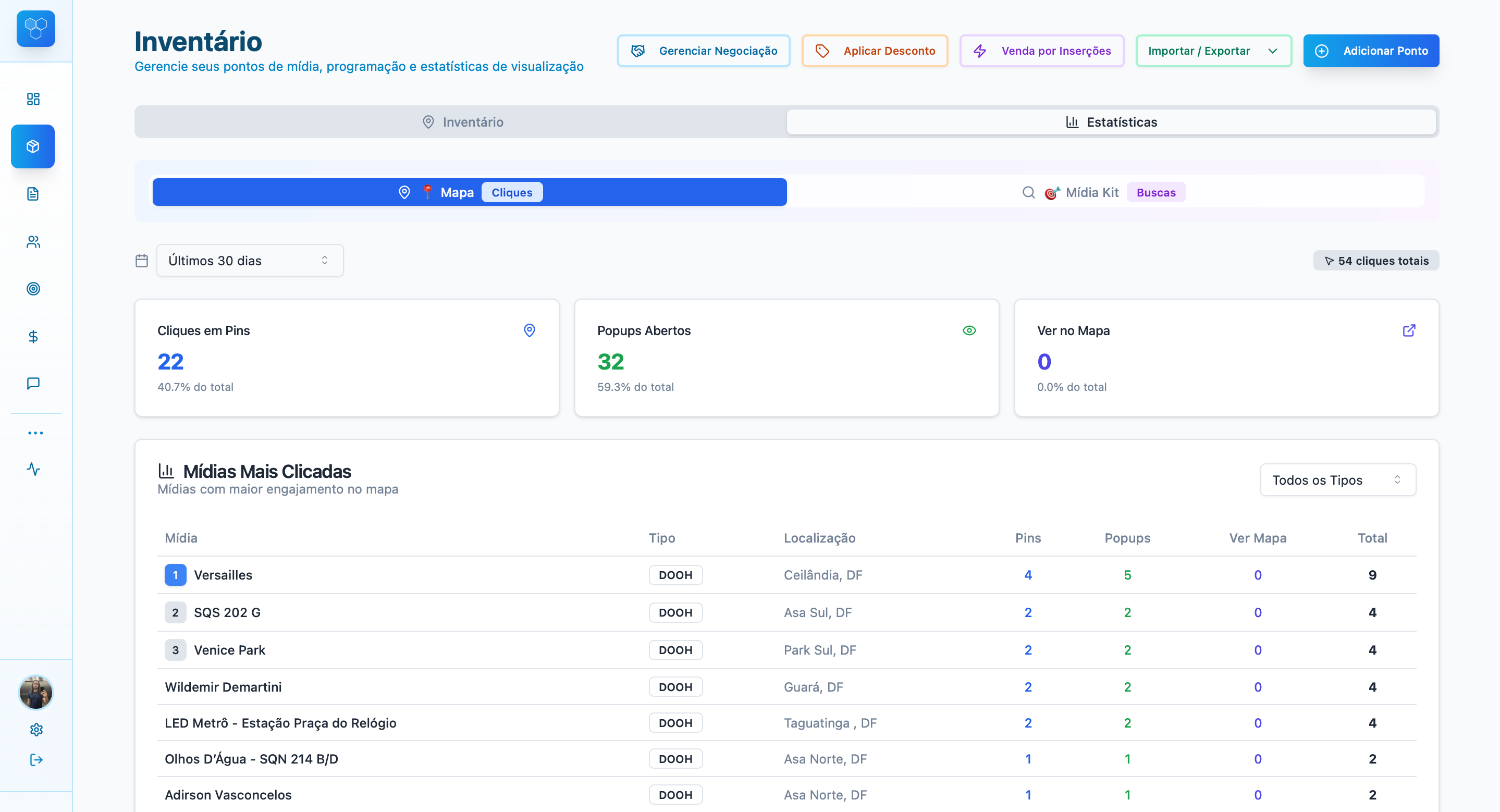Screen dimensions: 1500x812
Task: Open the chat message icon in sidebar
Action: tap(33, 383)
